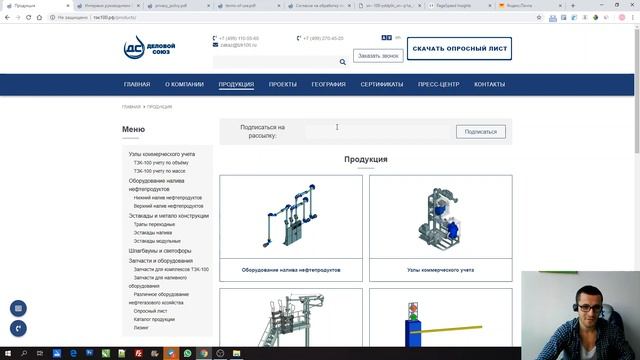
Task: Open File Explorer from the taskbar
Action: 236,353
